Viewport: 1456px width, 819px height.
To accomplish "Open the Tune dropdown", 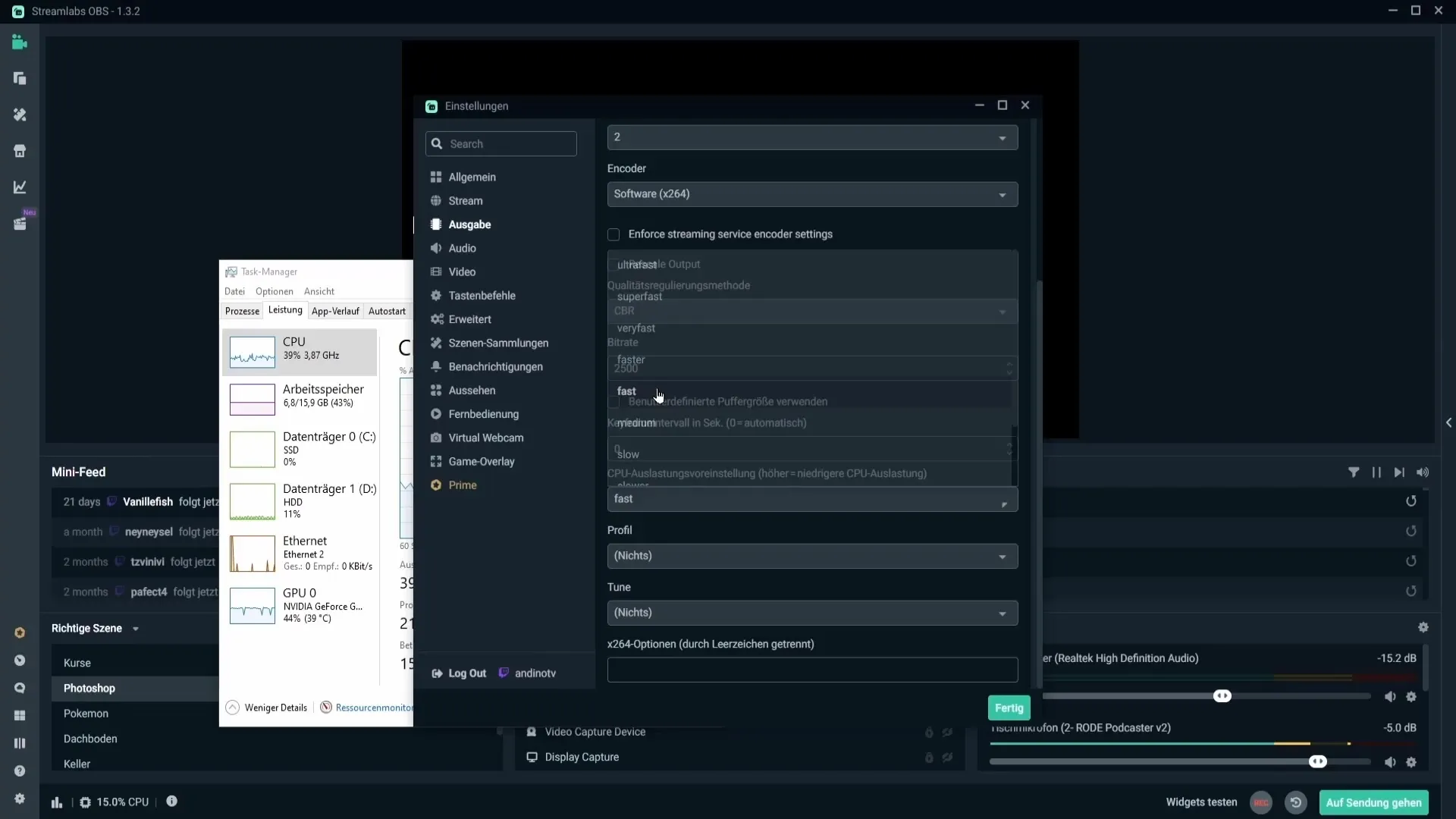I will (812, 613).
